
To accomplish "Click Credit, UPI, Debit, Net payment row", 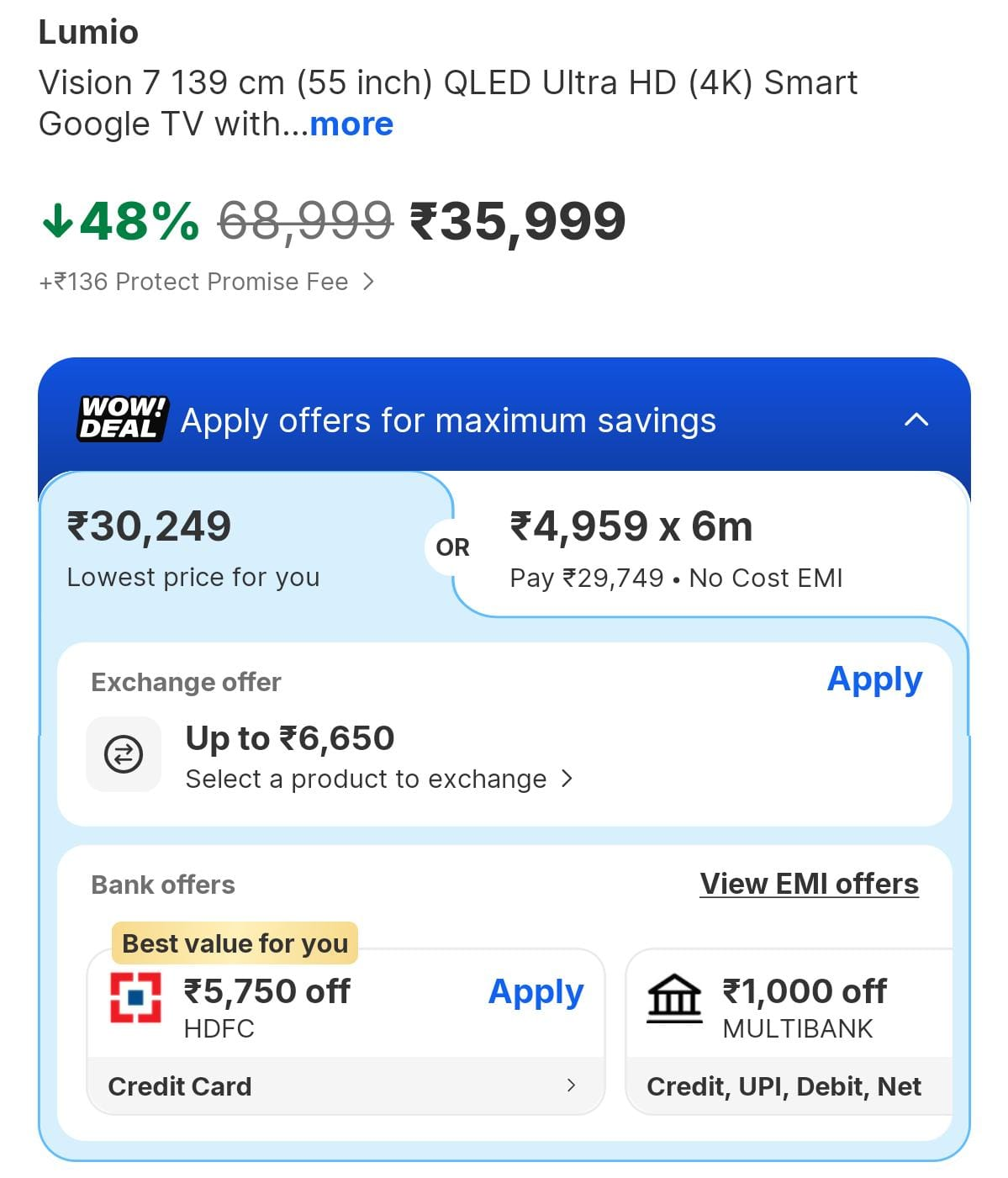I will [x=784, y=1086].
